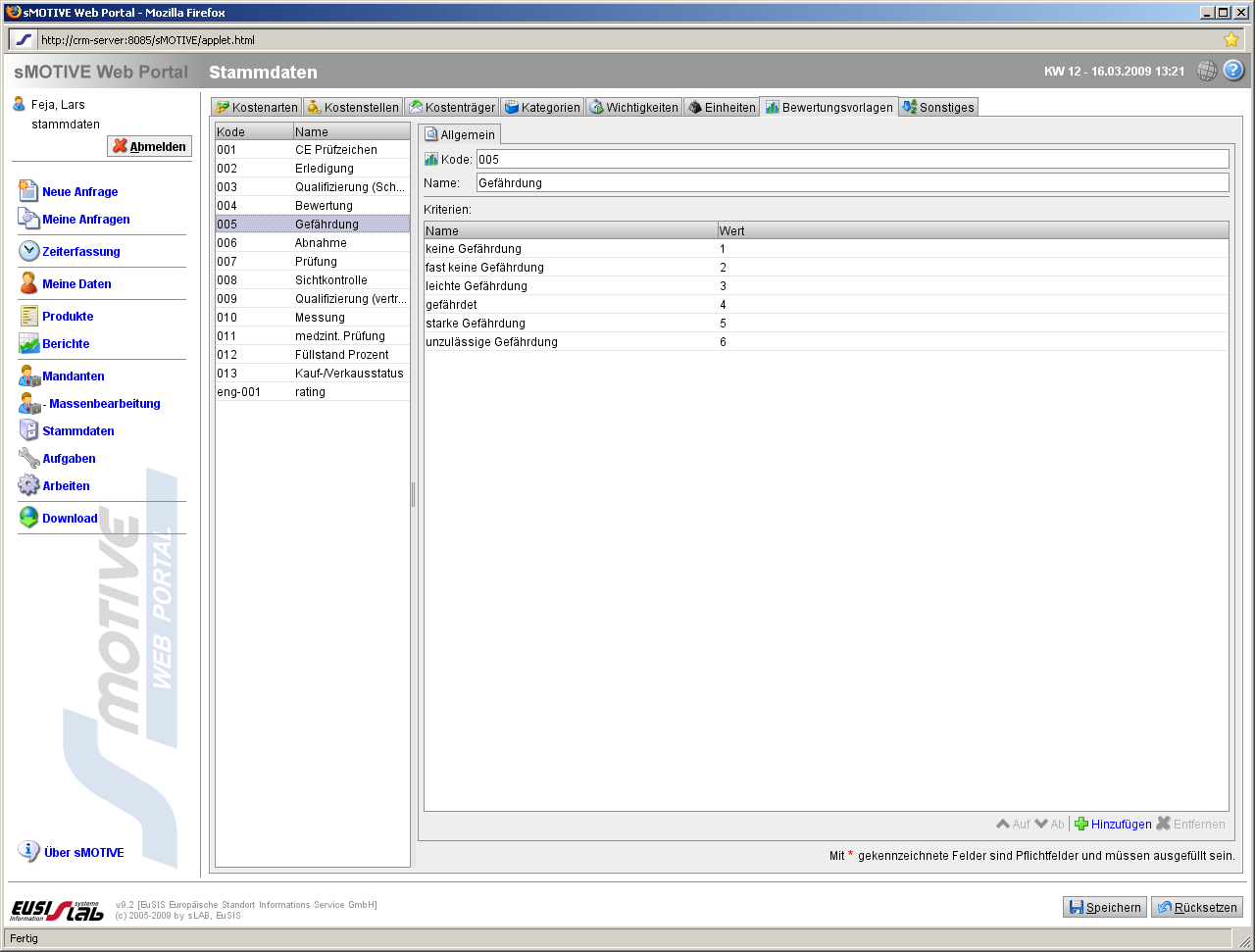
Task: Click into the Name input field
Action: pos(852,182)
